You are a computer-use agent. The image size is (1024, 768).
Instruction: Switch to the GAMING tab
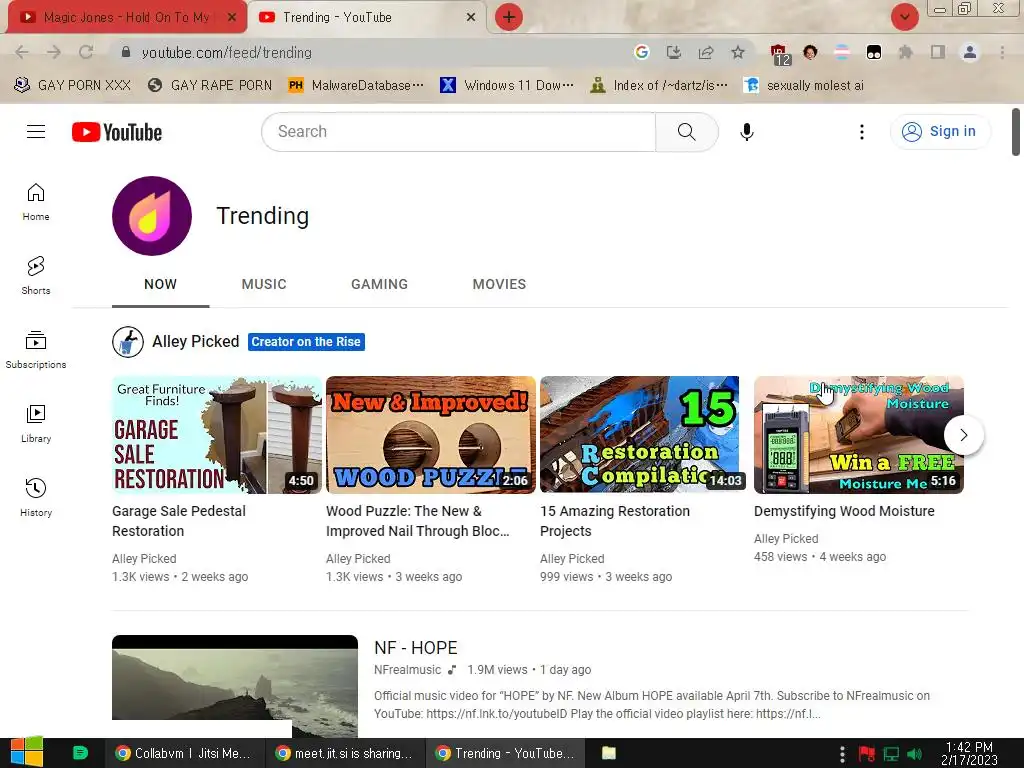click(x=379, y=284)
